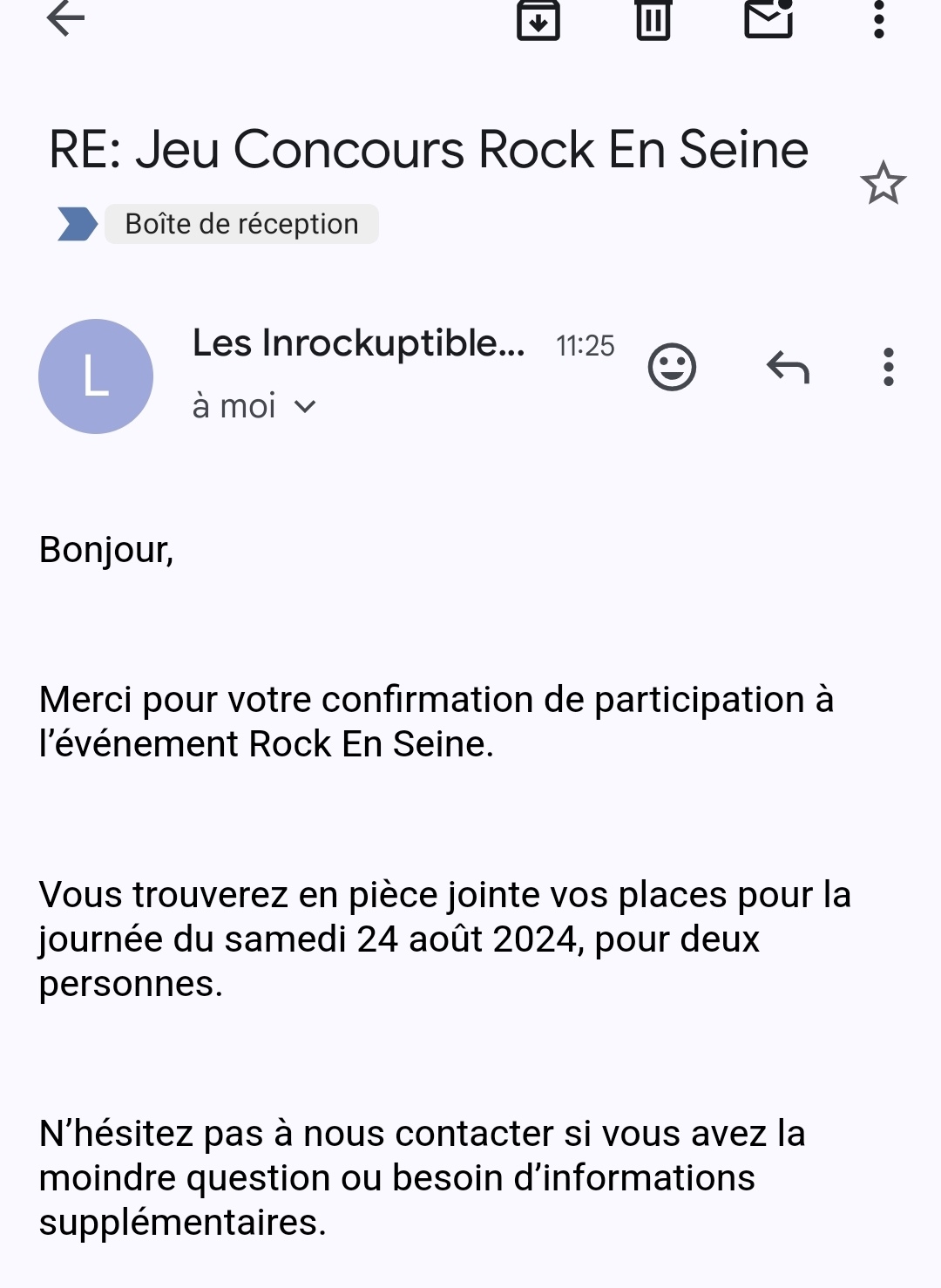This screenshot has height=1288, width=941.
Task: Tap the Boîte de réception label
Action: pyautogui.click(x=241, y=224)
